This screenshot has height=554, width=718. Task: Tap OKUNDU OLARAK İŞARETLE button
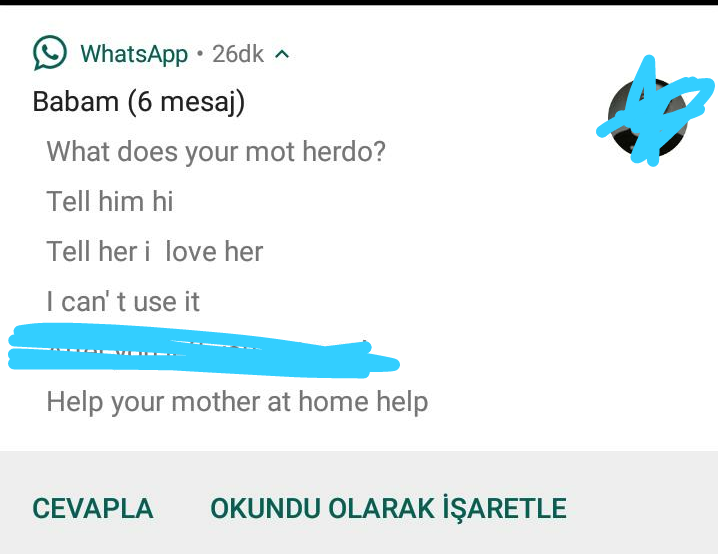point(388,508)
